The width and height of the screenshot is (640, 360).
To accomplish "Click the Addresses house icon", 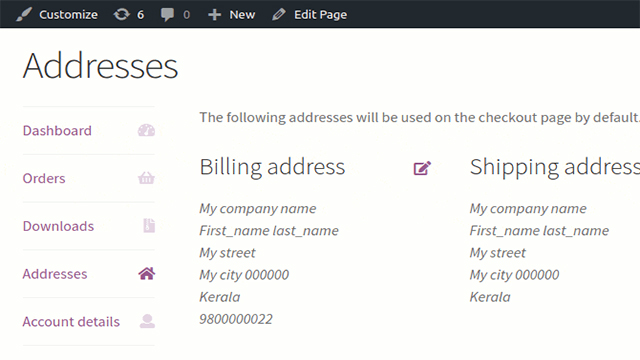I will tap(147, 273).
